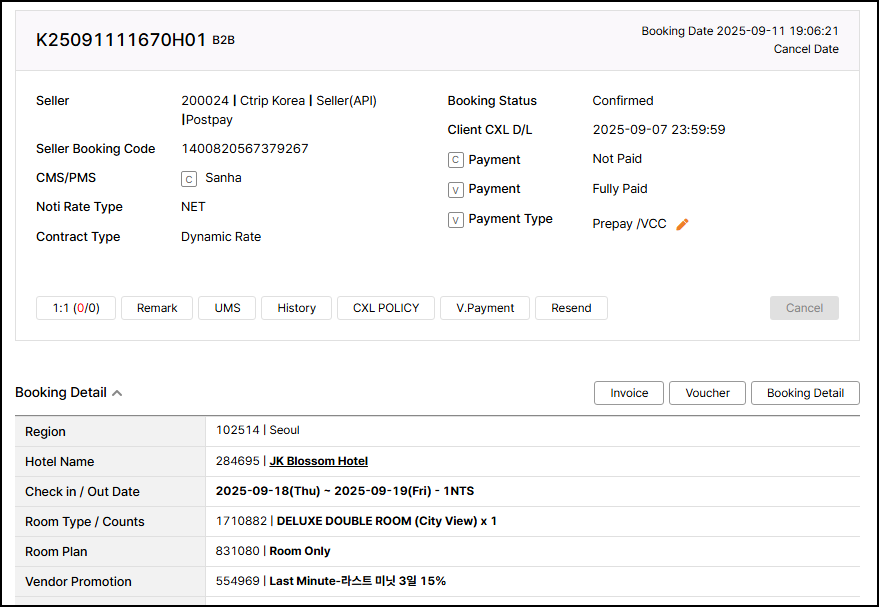879x607 pixels.
Task: Click the region value 102514 | Seoul
Action: [257, 430]
